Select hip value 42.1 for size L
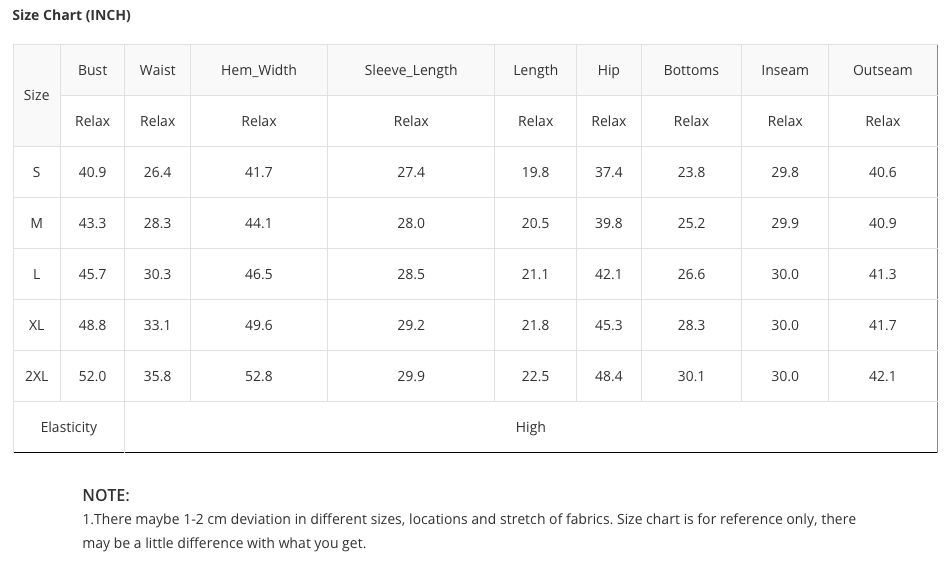The image size is (952, 567). point(608,274)
